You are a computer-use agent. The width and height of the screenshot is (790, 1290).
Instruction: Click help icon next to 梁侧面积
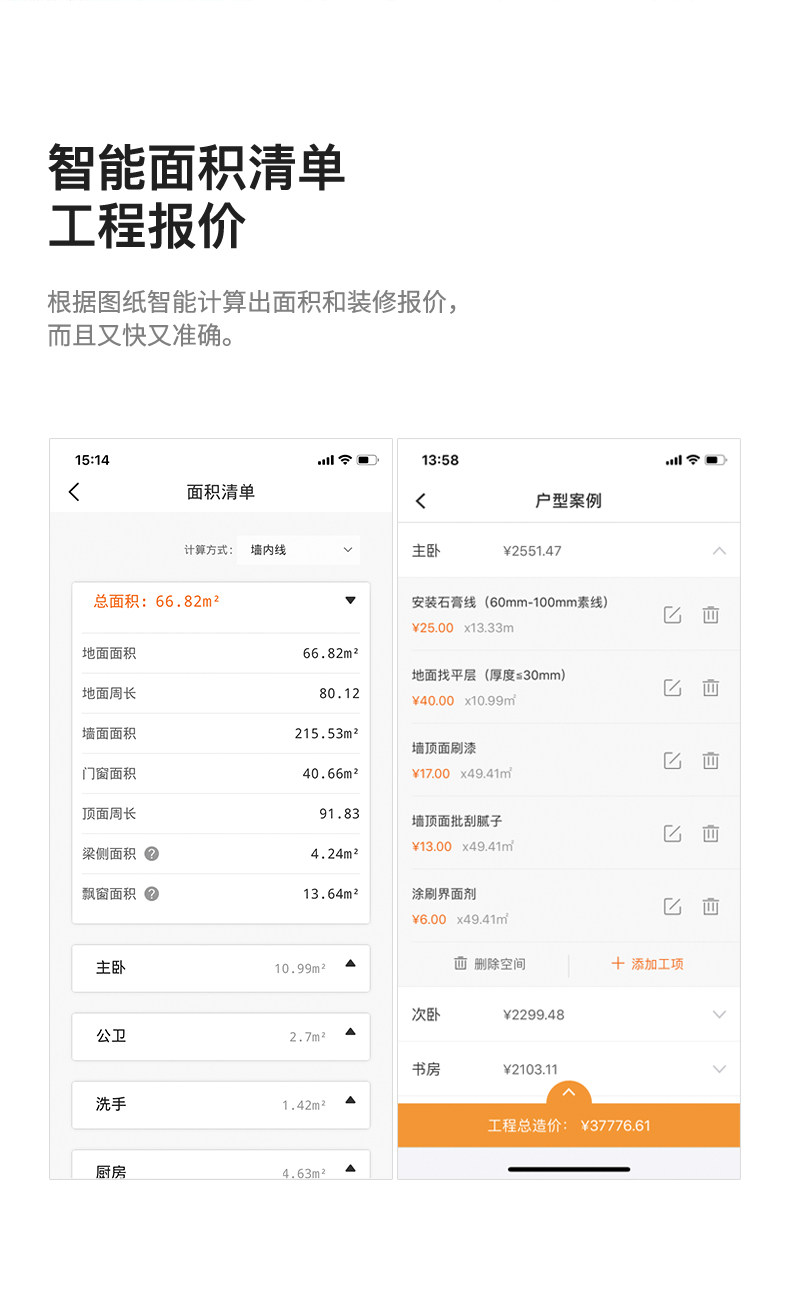point(152,853)
